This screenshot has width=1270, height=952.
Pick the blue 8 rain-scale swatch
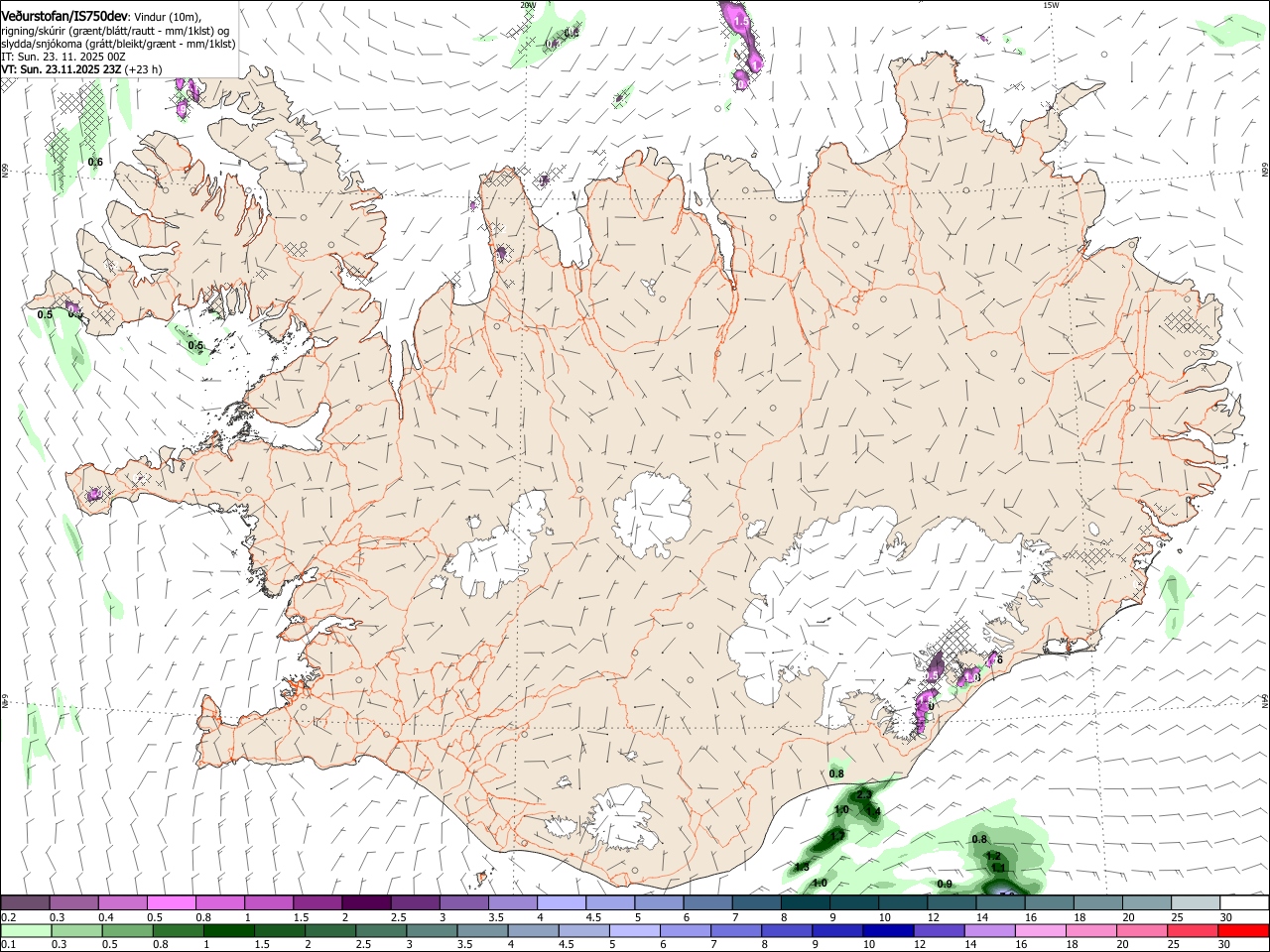pyautogui.click(x=787, y=930)
